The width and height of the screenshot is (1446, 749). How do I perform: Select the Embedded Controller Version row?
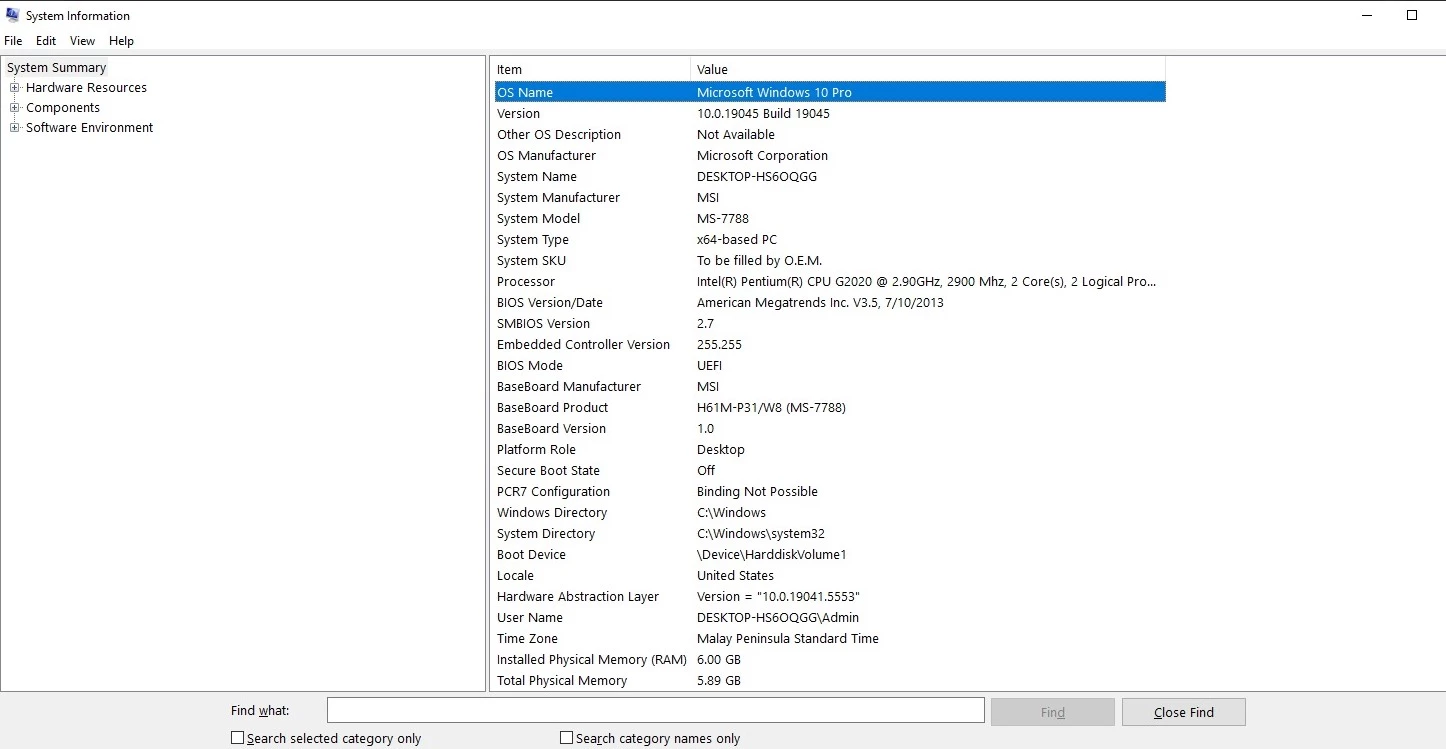point(829,344)
